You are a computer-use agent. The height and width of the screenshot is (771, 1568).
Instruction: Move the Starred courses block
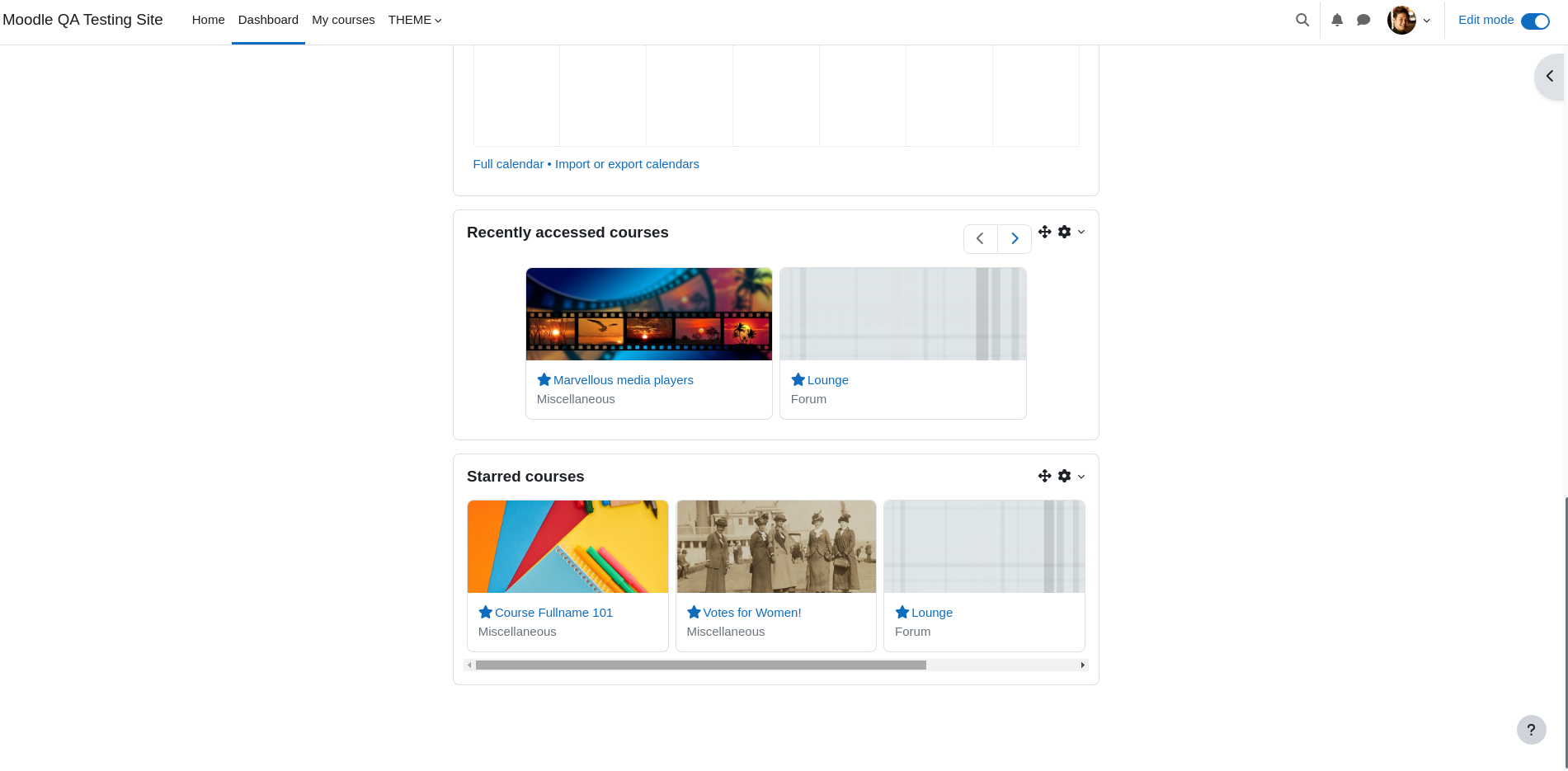(x=1044, y=476)
